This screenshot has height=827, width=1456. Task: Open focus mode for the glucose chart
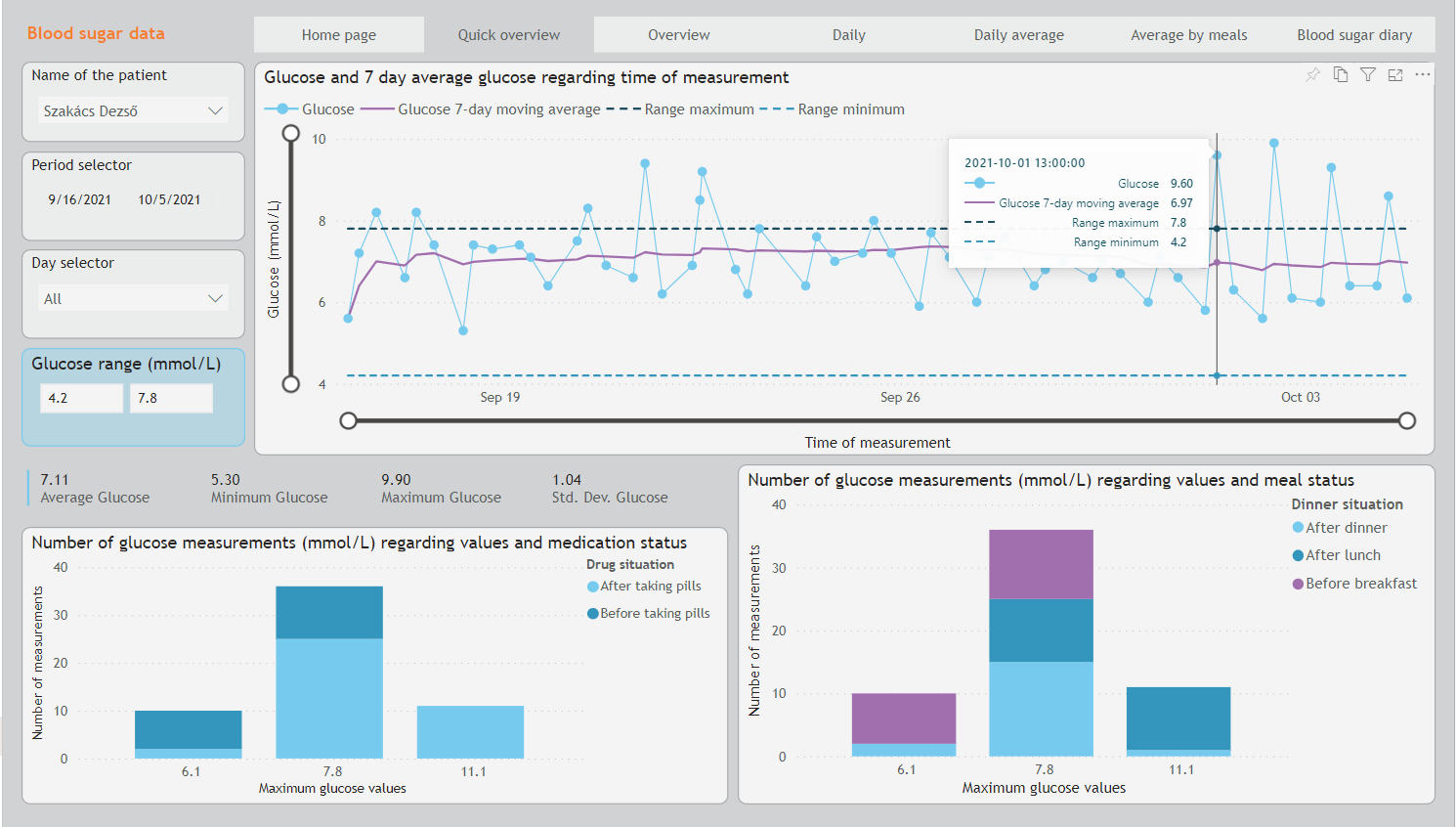coord(1395,75)
